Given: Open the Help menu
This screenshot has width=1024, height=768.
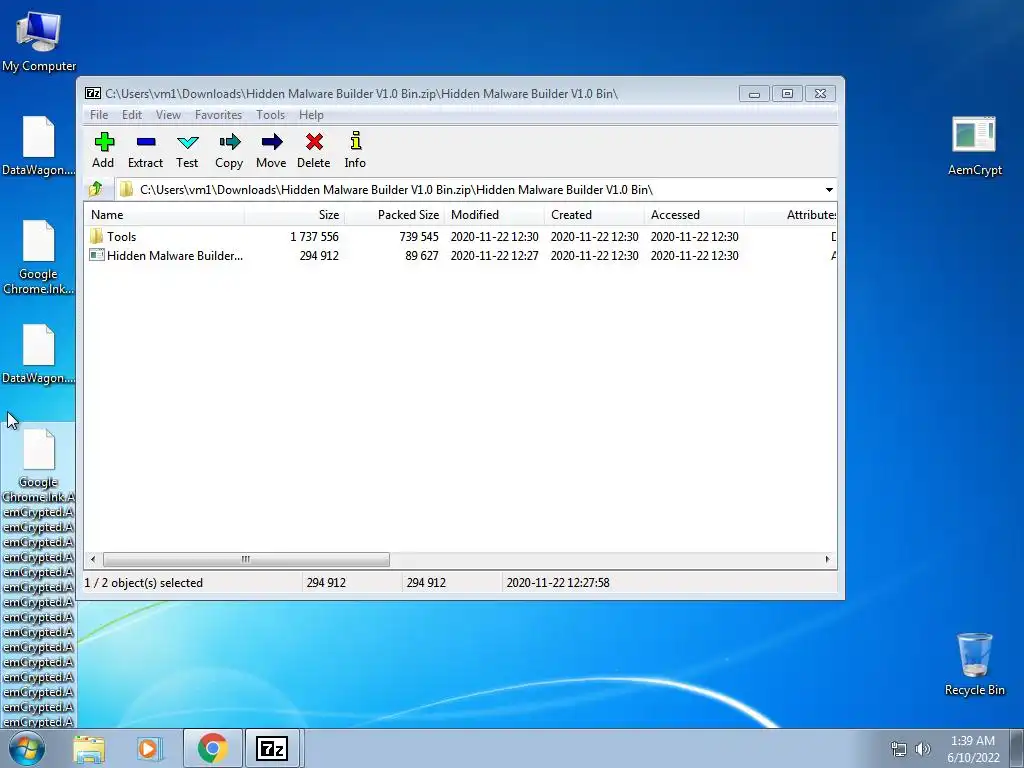Looking at the screenshot, I should 311,115.
